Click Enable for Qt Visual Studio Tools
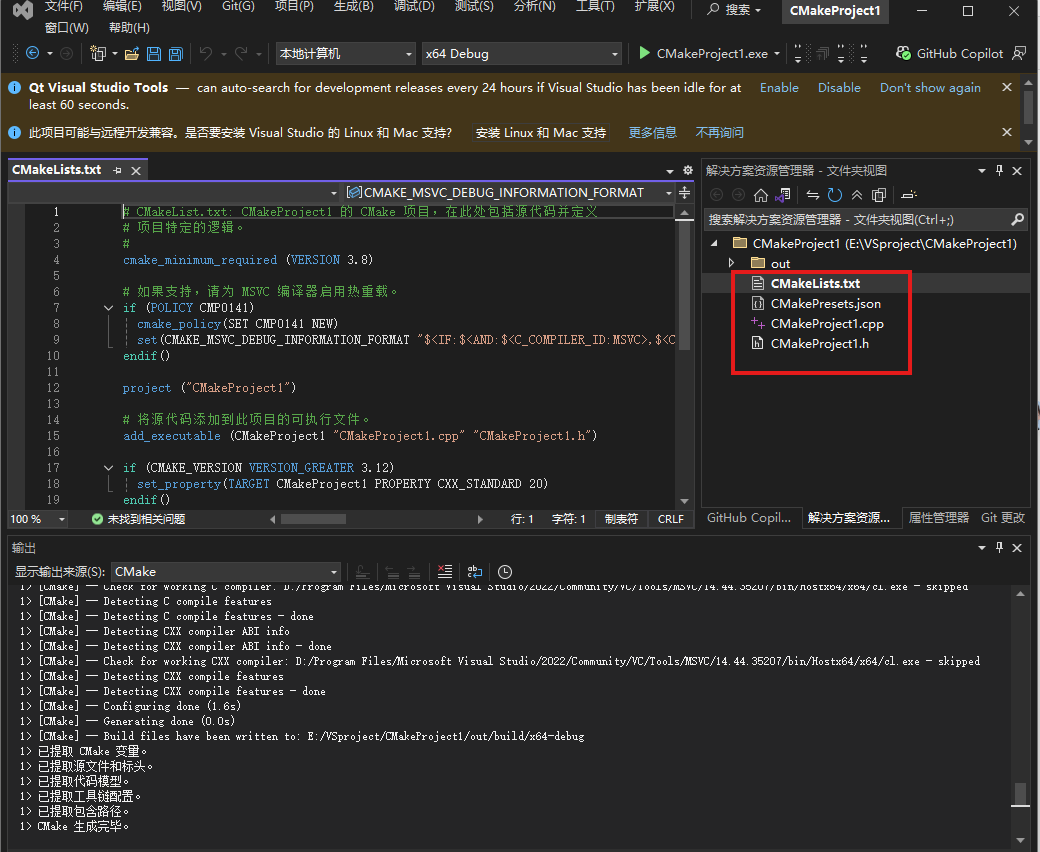 click(x=779, y=87)
